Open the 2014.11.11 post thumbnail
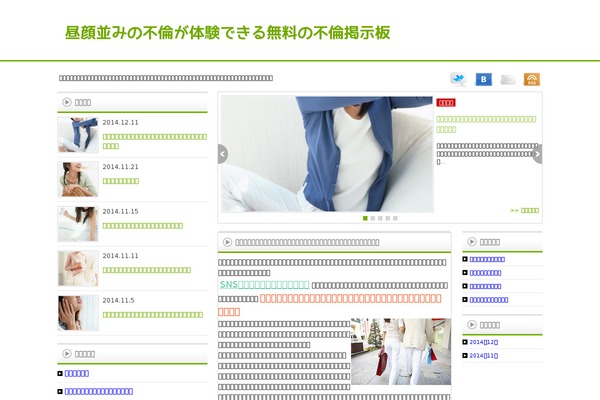 tap(78, 268)
